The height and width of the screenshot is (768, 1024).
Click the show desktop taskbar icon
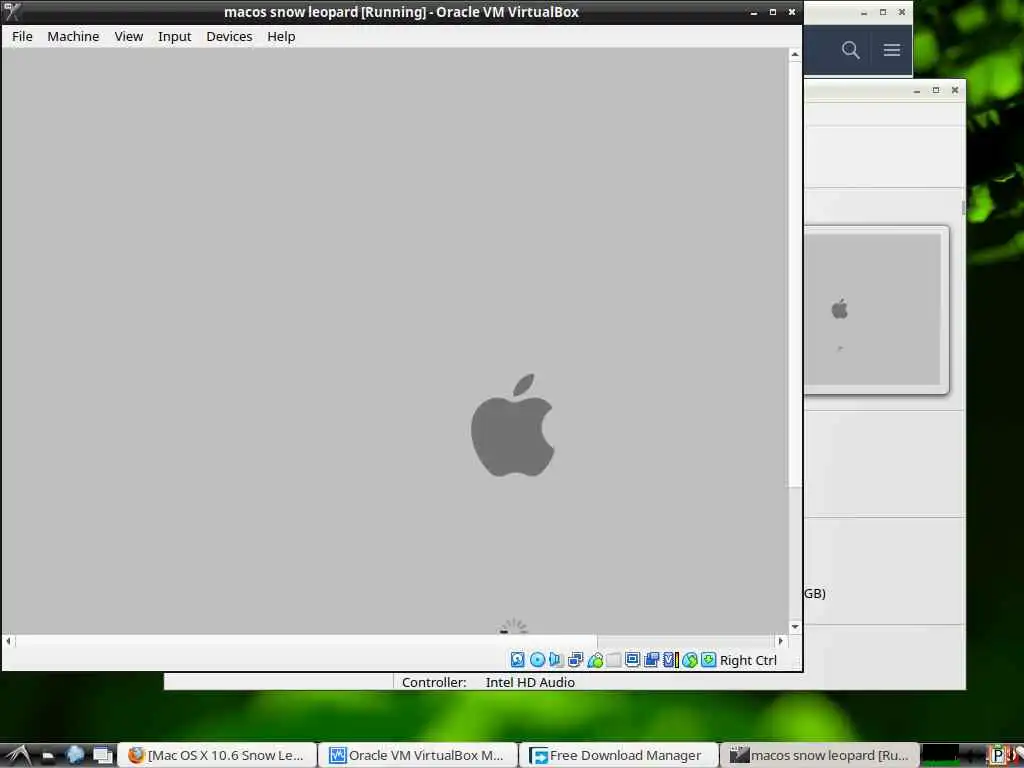click(103, 756)
